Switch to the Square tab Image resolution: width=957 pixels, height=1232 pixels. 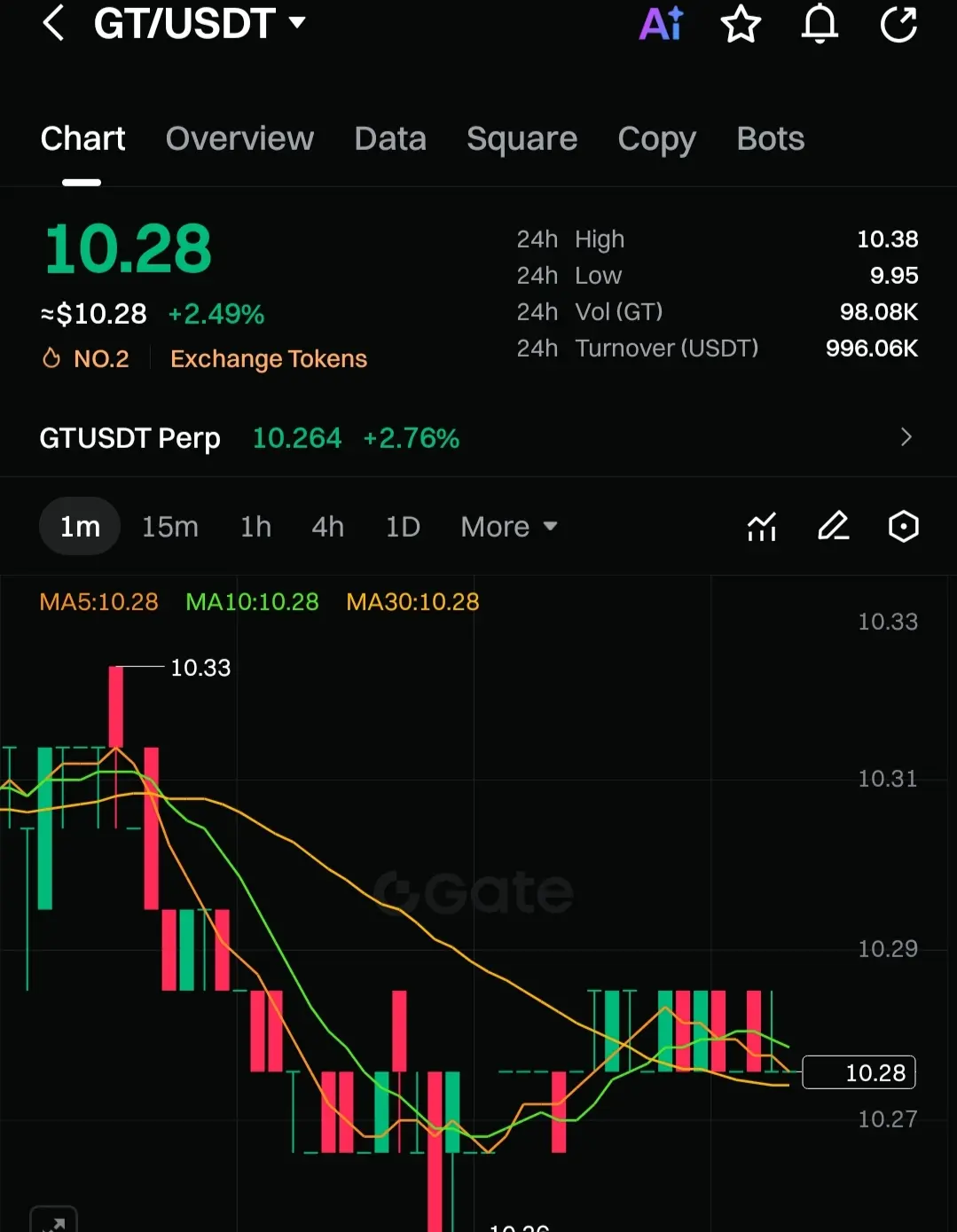[522, 139]
